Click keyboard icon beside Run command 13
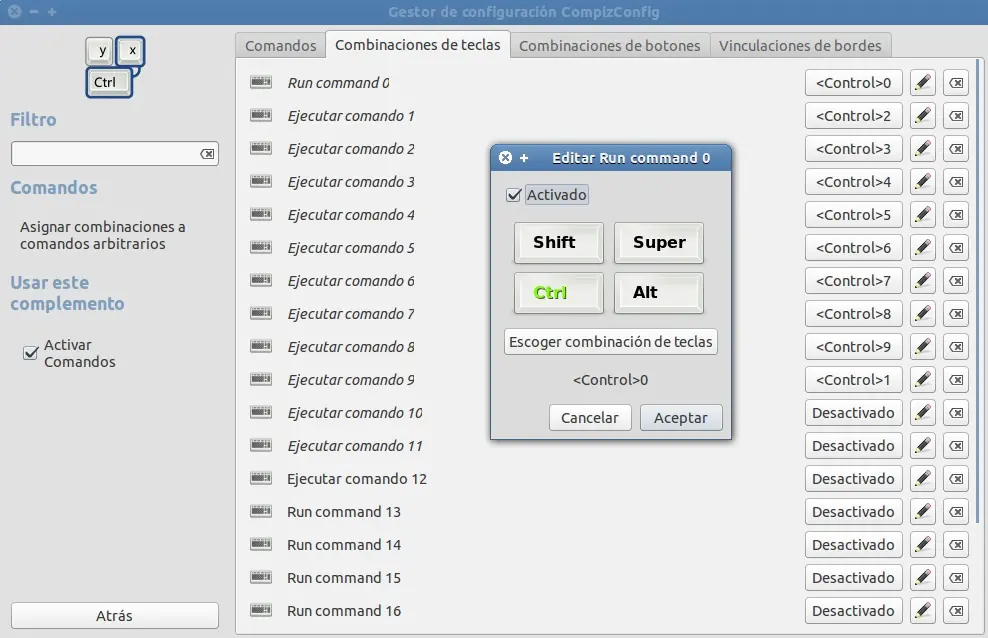This screenshot has height=638, width=988. coord(261,511)
